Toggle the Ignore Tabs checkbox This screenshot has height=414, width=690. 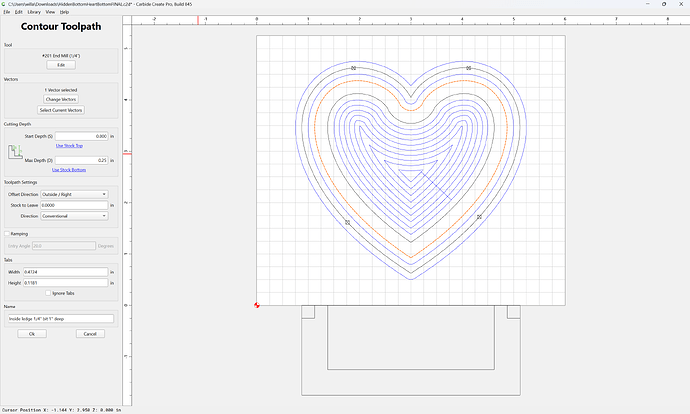pos(48,293)
